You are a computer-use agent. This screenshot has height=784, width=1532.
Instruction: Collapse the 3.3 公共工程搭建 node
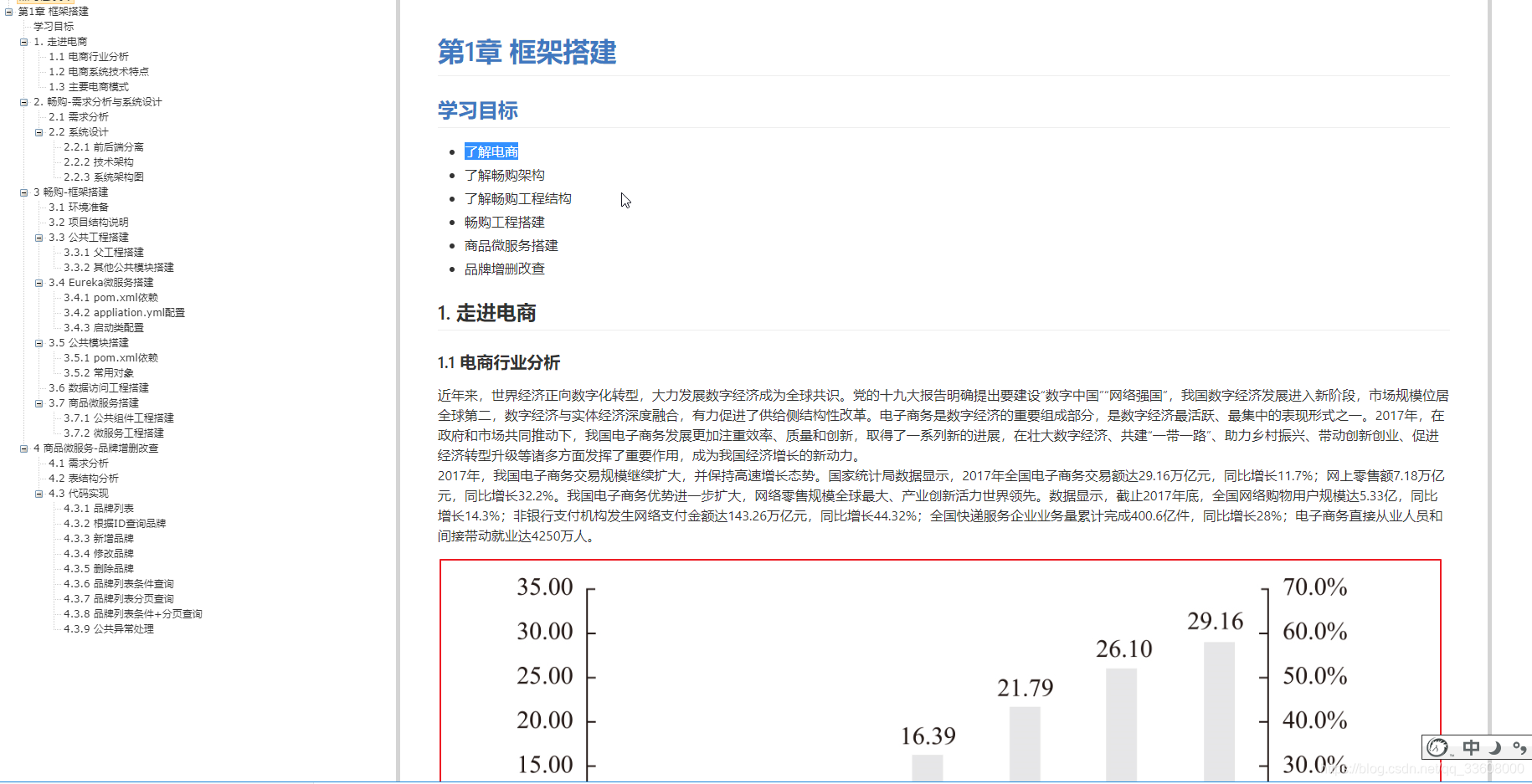pyautogui.click(x=39, y=238)
